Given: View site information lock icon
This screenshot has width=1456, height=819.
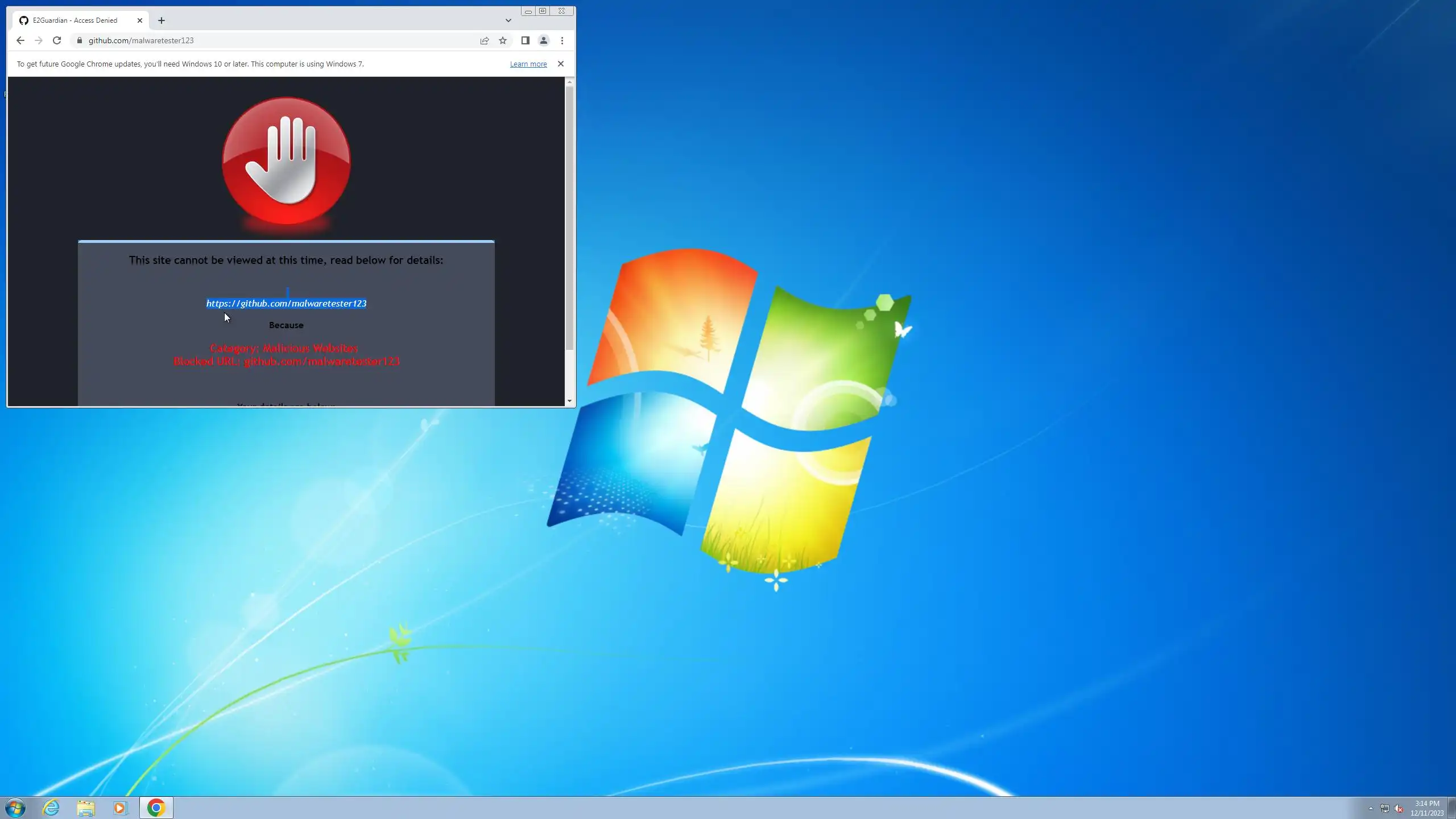Looking at the screenshot, I should click(80, 40).
